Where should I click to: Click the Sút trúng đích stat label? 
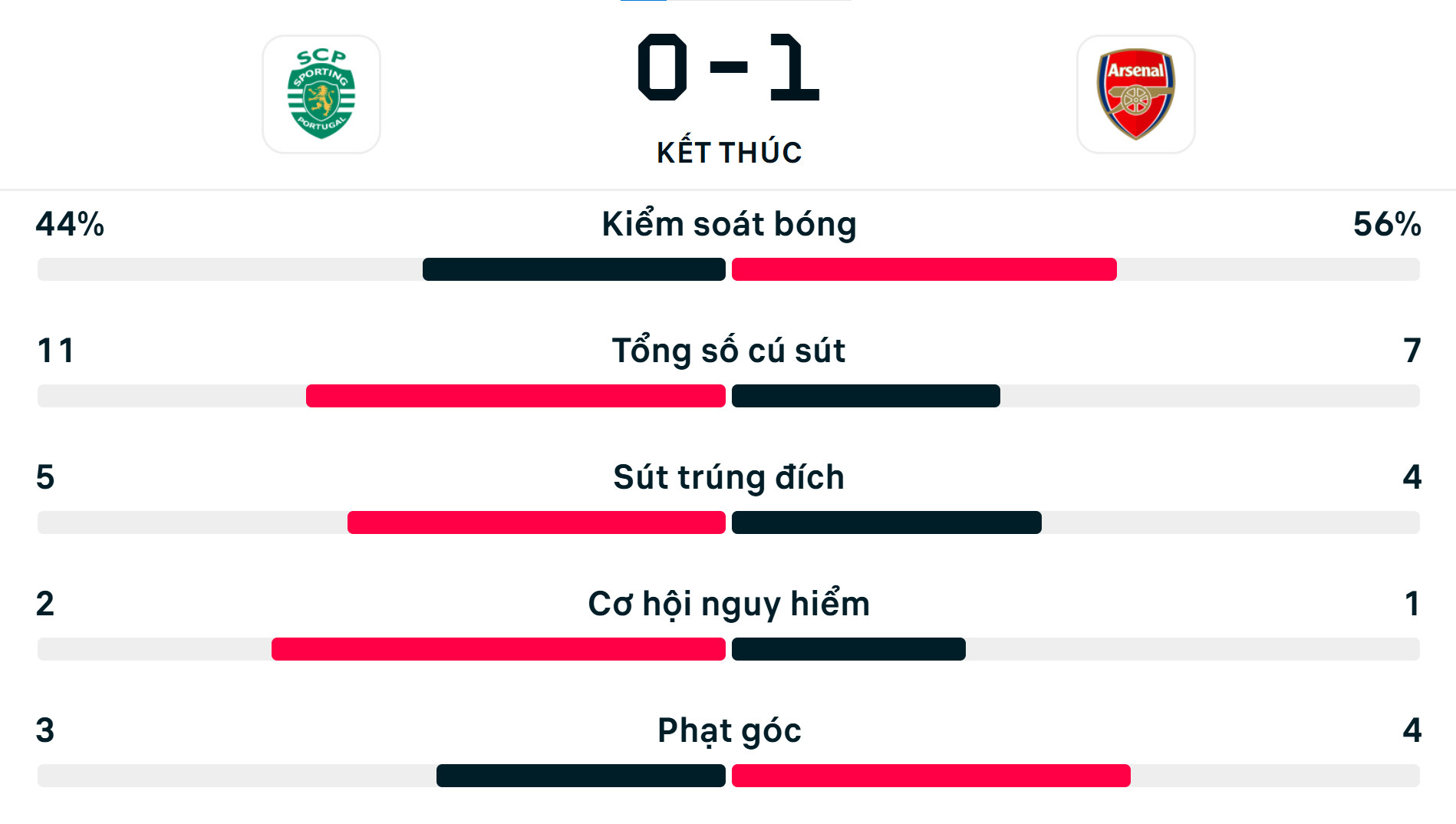[x=729, y=477]
